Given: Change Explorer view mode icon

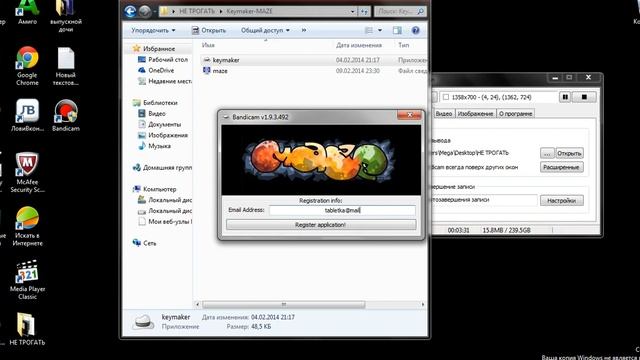Looking at the screenshot, I should [x=369, y=30].
